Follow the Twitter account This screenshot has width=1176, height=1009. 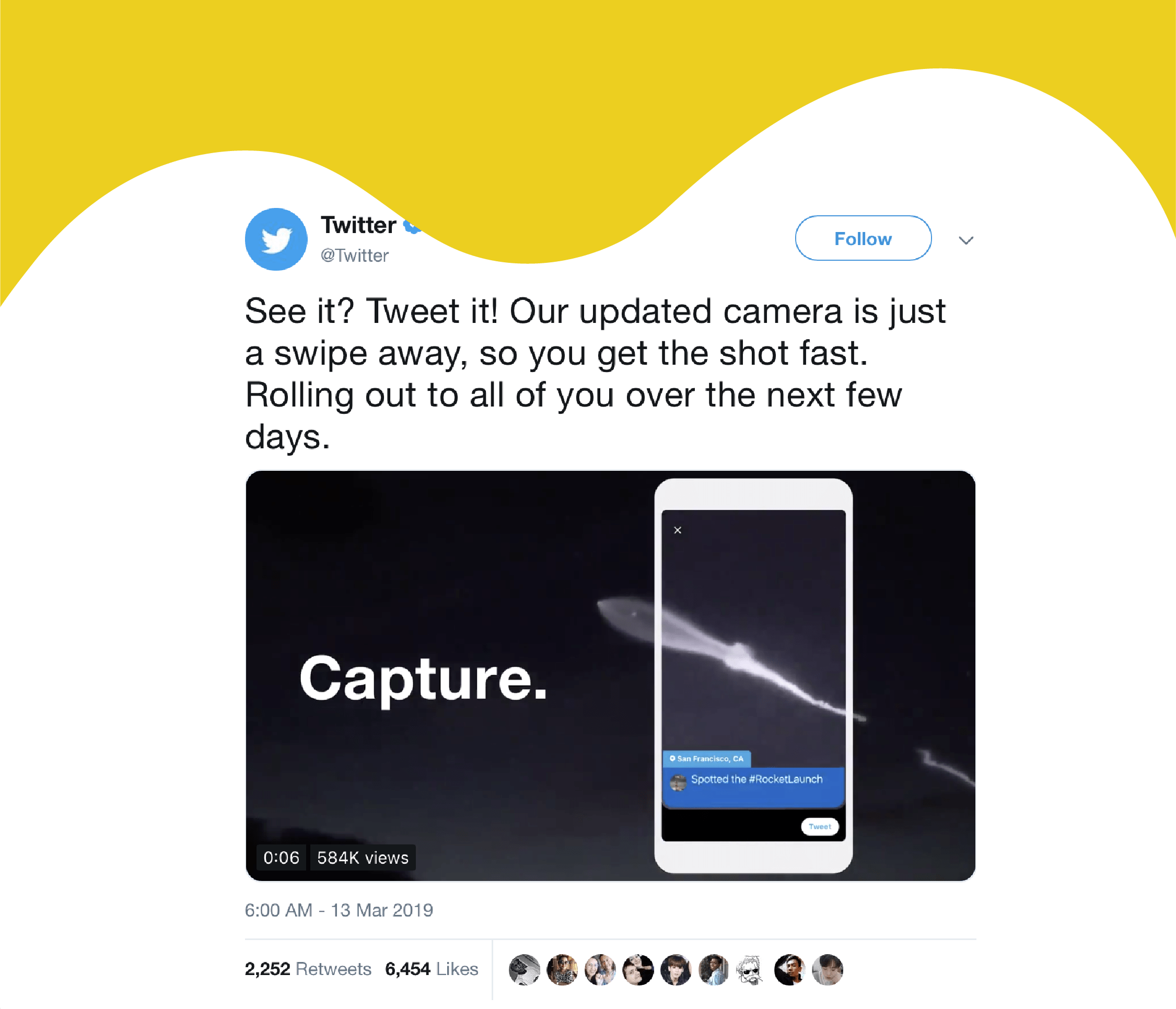point(863,238)
